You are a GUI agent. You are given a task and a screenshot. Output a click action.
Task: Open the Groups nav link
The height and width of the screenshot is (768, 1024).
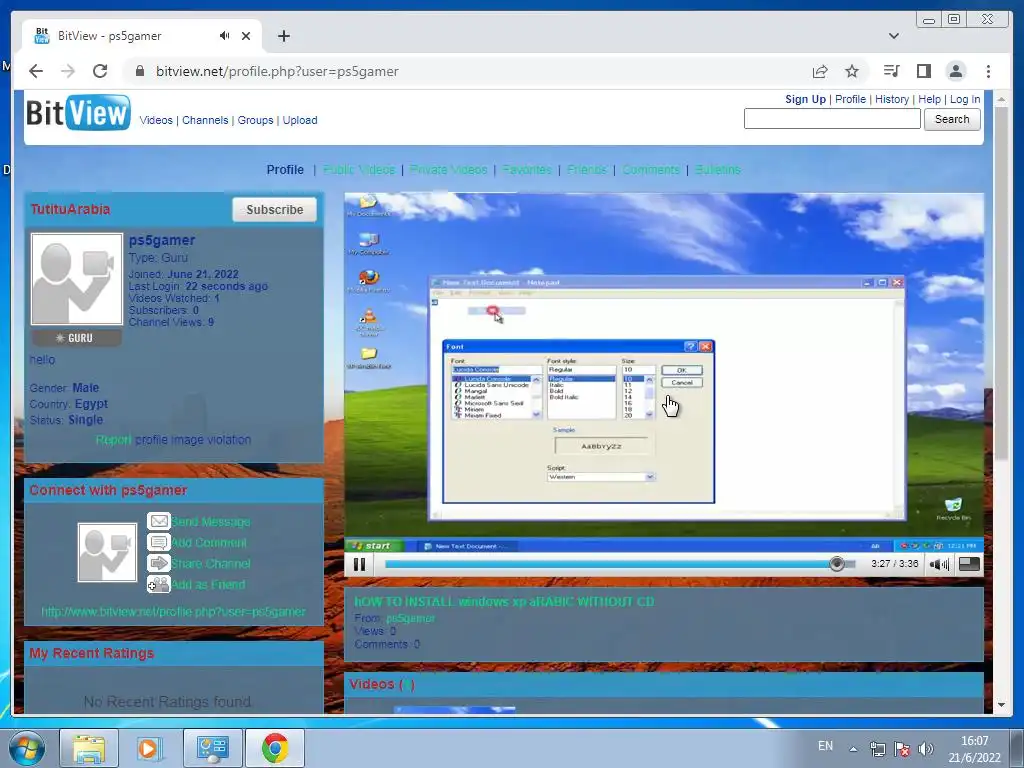255,120
